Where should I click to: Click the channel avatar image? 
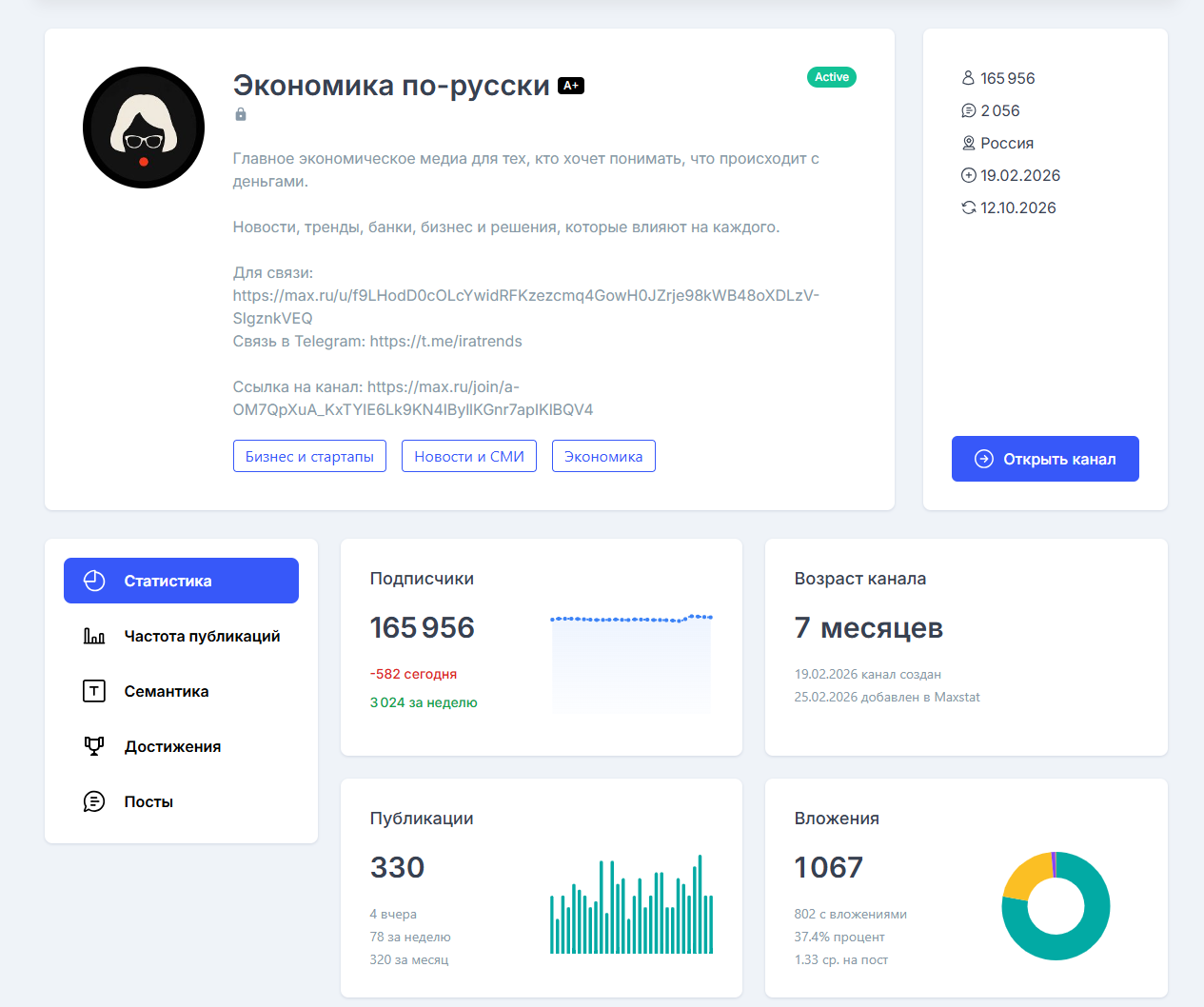(x=144, y=128)
